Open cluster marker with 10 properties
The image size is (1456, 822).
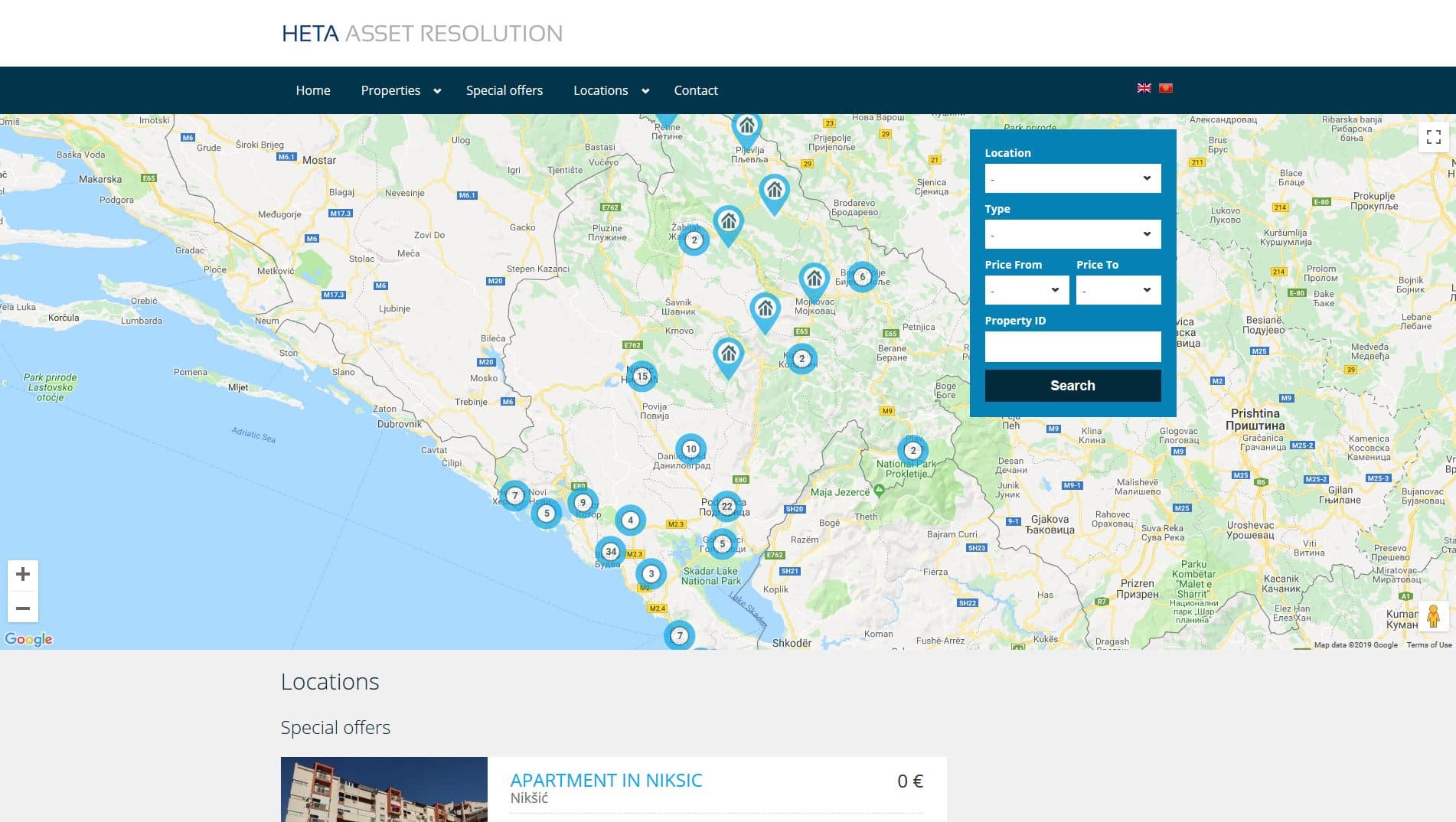tap(690, 449)
